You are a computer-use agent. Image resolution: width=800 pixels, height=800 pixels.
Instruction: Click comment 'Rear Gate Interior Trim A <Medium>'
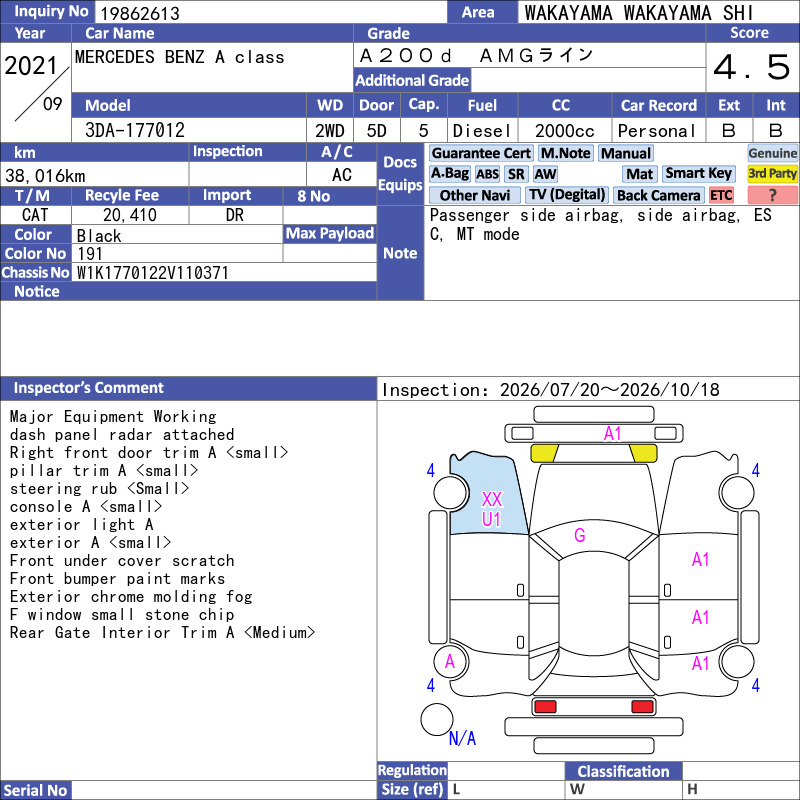click(x=162, y=633)
